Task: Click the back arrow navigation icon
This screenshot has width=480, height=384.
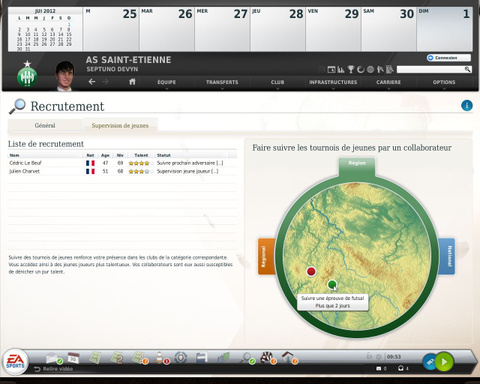Action: click(x=92, y=82)
